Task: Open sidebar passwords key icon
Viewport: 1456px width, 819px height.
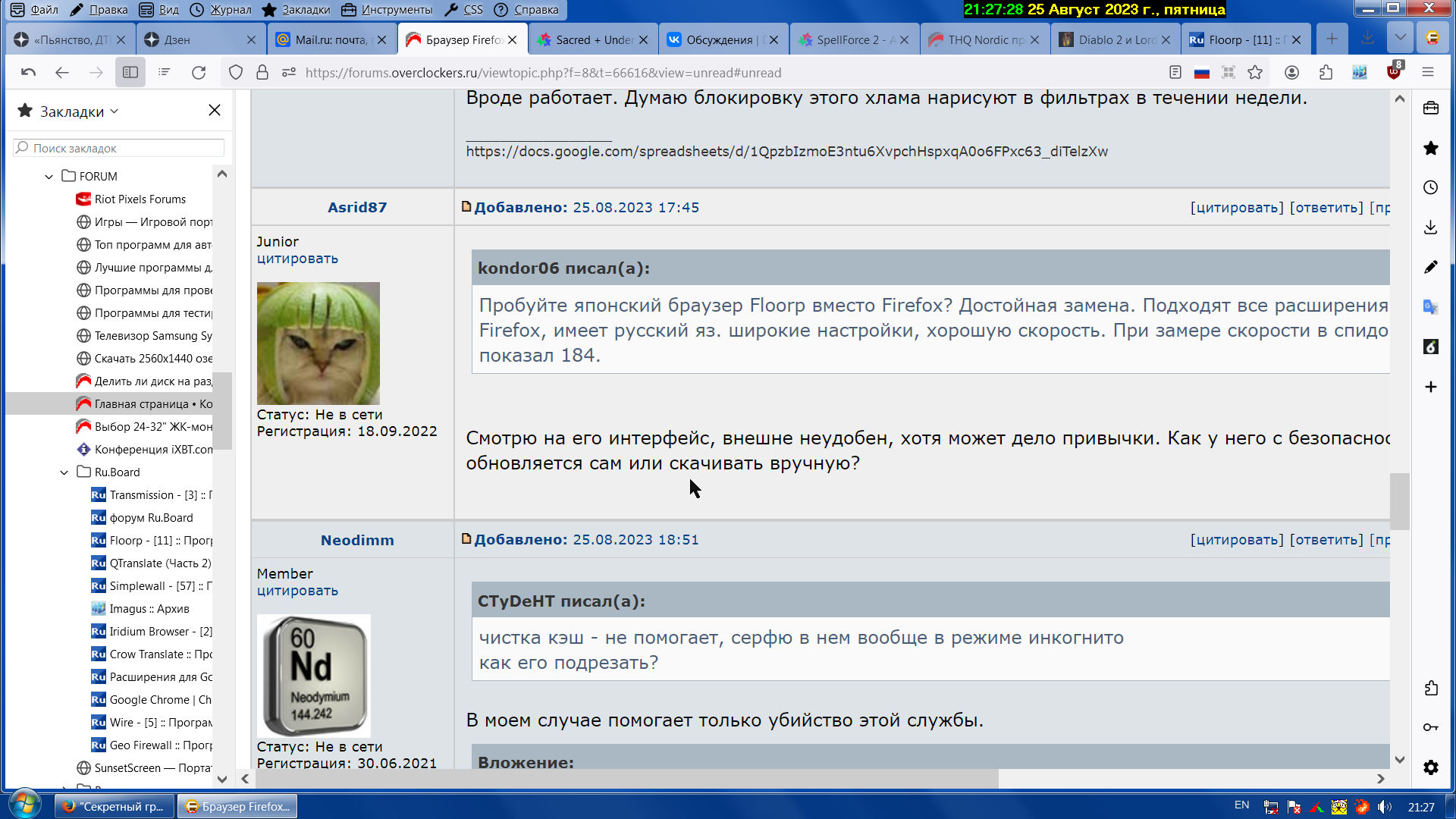Action: (x=1431, y=727)
